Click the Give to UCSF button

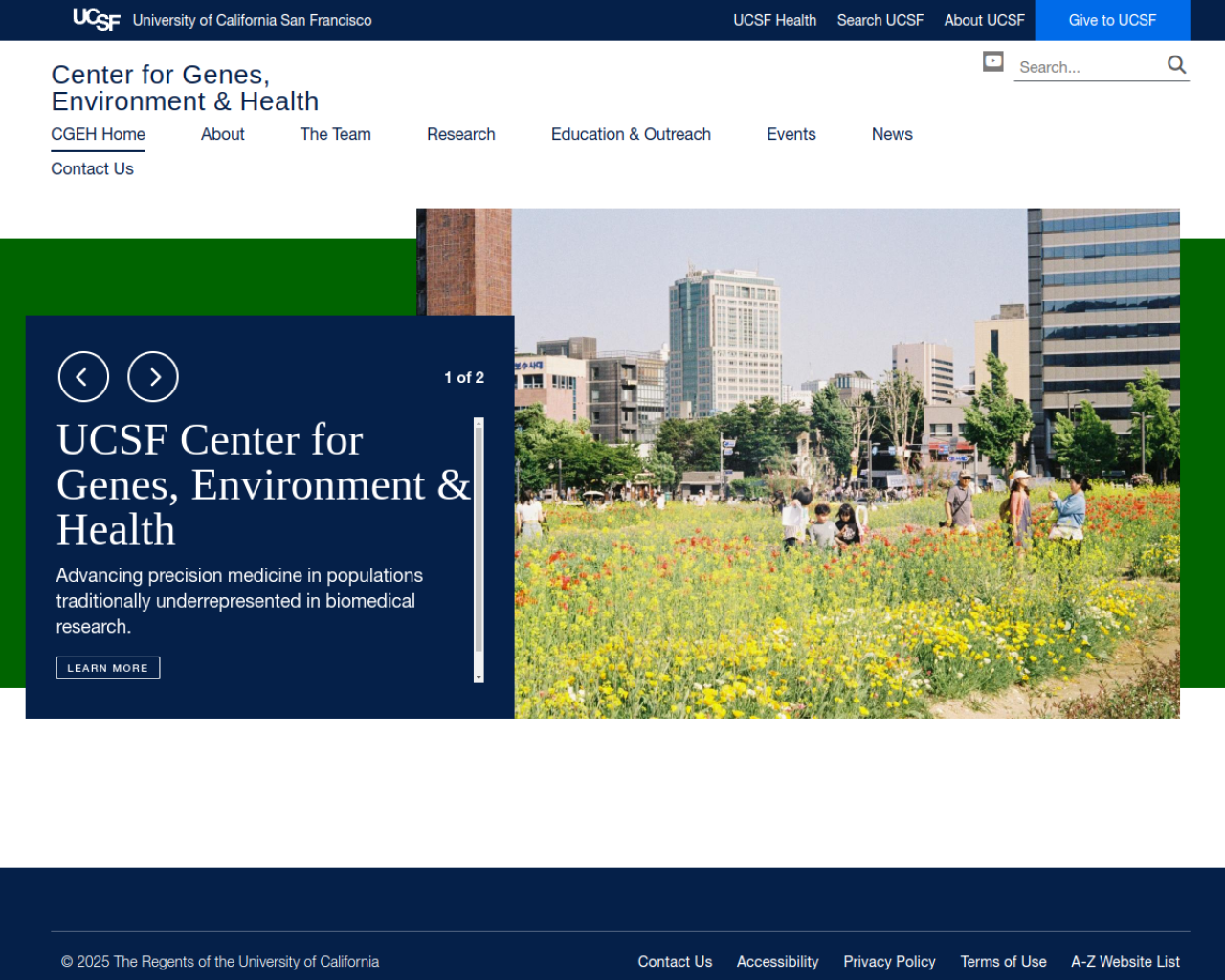click(x=1112, y=20)
